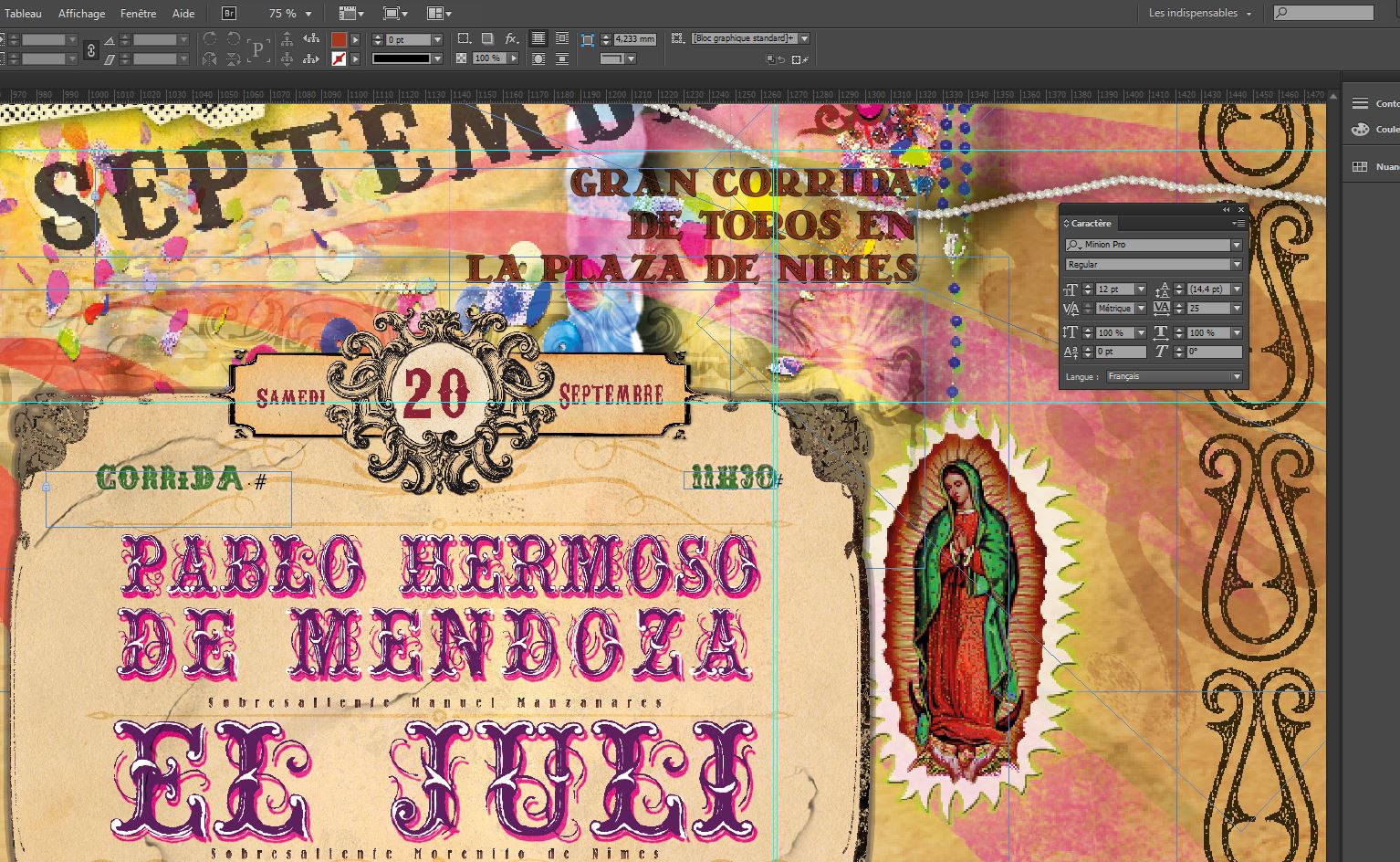1400x862 pixels.
Task: Toggle jump object text wrap button
Action: [562, 58]
